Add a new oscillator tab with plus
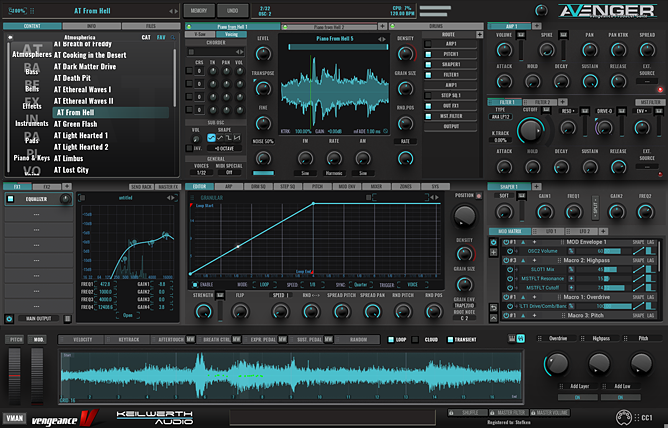The height and width of the screenshot is (428, 668). (382, 26)
